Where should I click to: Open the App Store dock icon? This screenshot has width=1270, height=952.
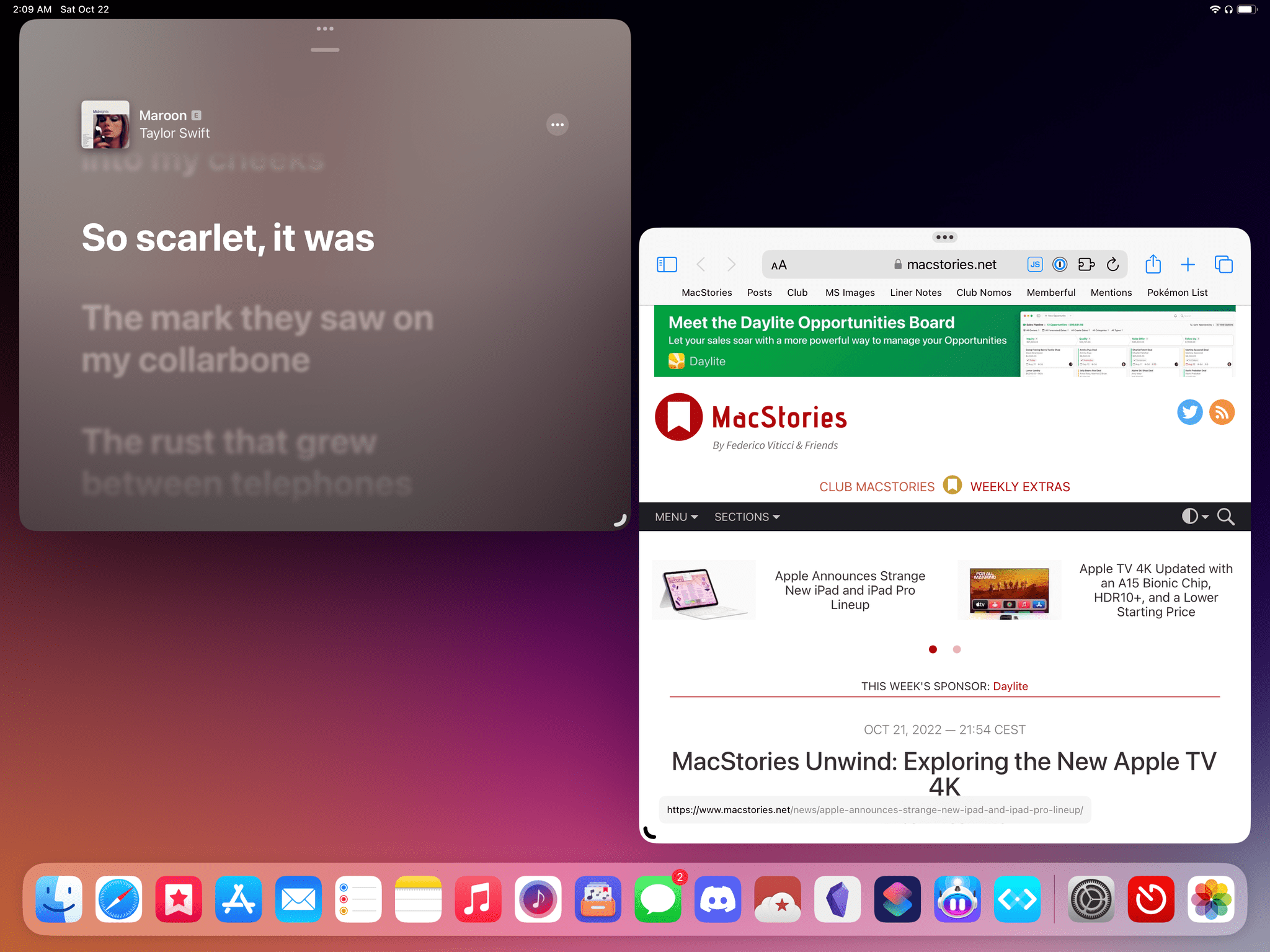pyautogui.click(x=239, y=899)
